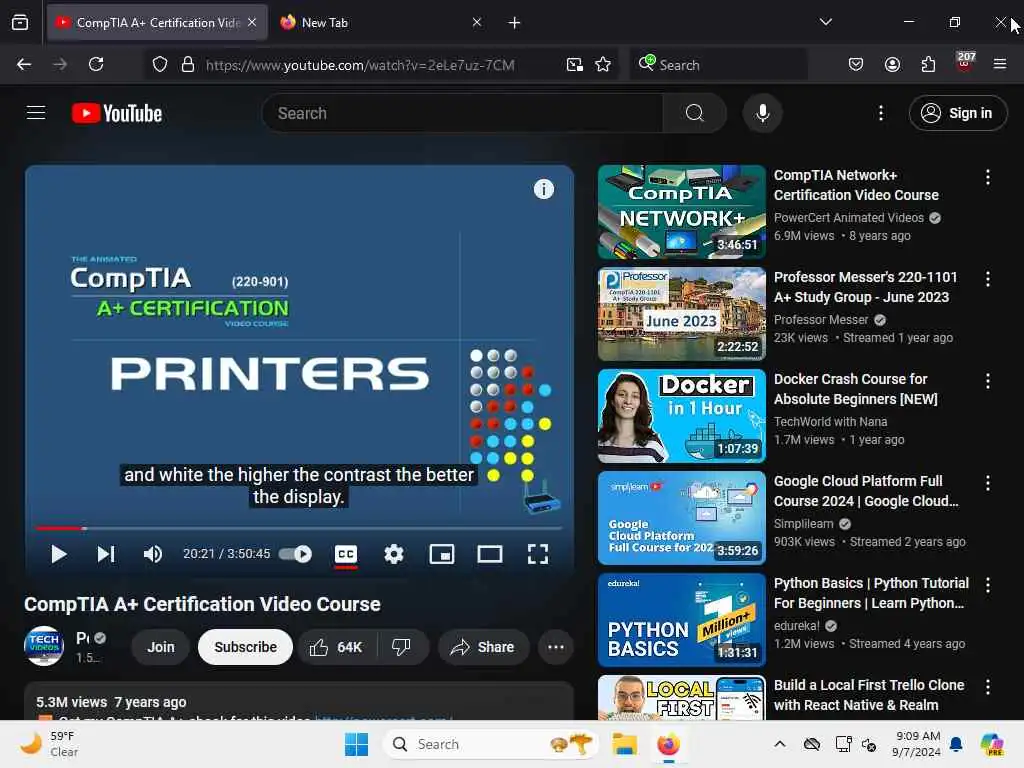Click the Sign in button
The image size is (1024, 768).
point(957,113)
